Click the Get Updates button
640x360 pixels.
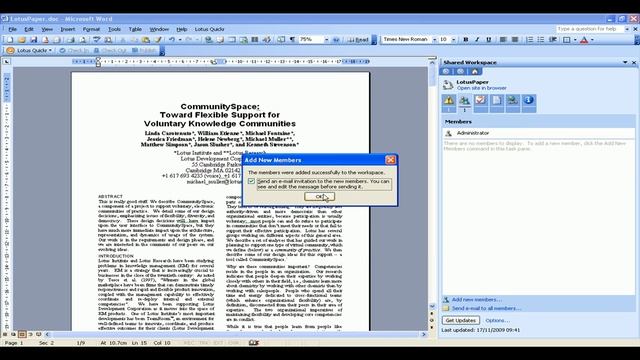point(460,320)
